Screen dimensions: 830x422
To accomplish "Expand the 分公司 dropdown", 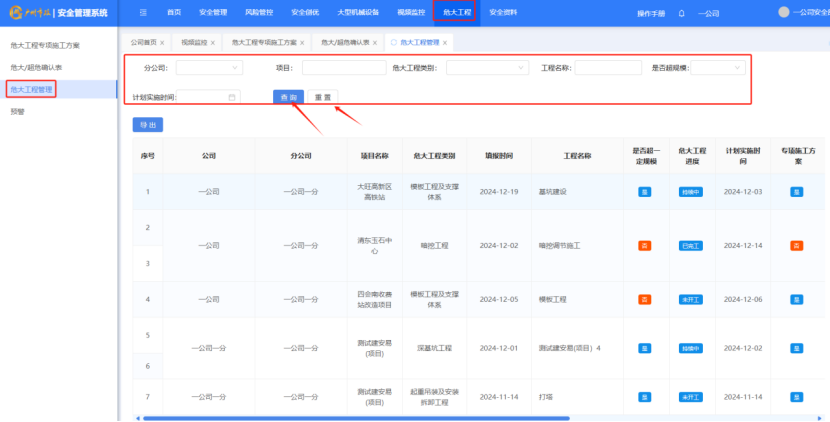I will [209, 68].
